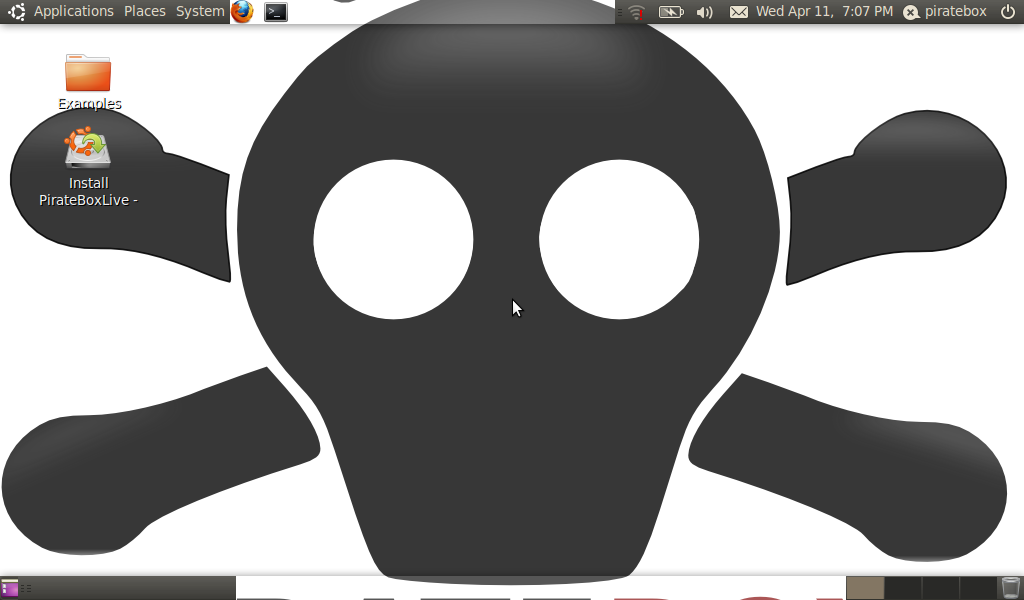
Task: Open the volume control indicator
Action: tap(705, 12)
